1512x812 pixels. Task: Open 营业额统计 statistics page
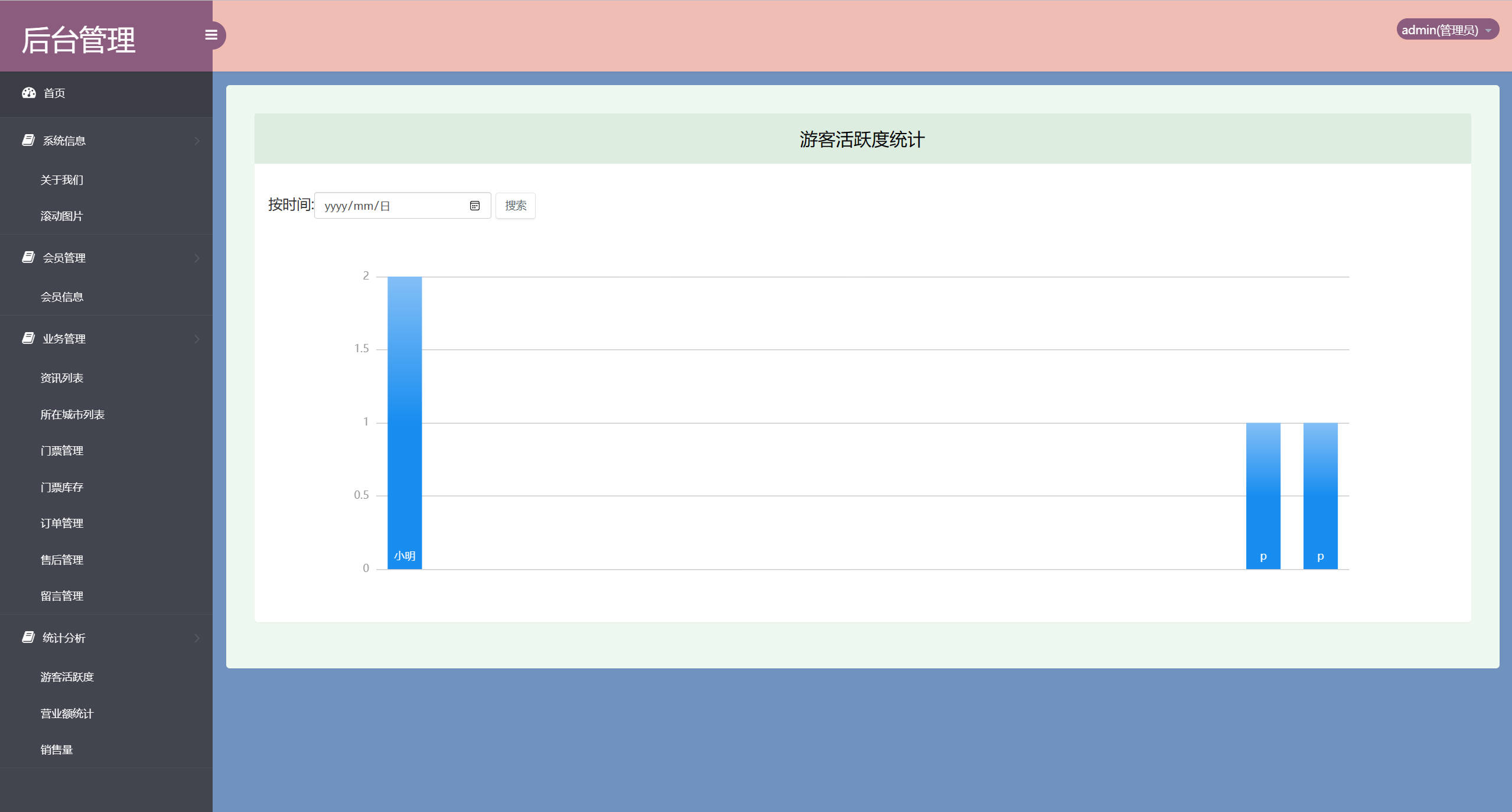click(x=67, y=714)
